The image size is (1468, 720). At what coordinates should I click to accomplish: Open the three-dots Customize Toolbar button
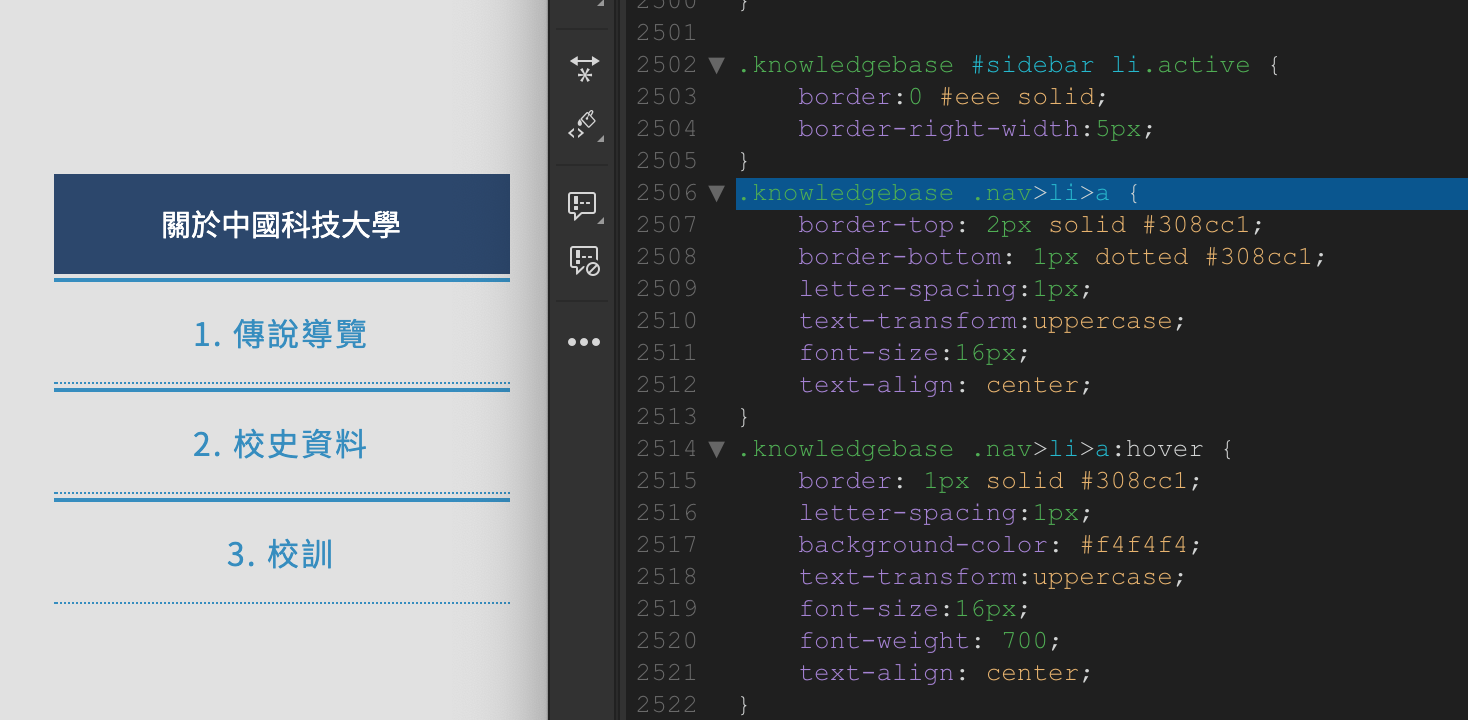point(584,342)
